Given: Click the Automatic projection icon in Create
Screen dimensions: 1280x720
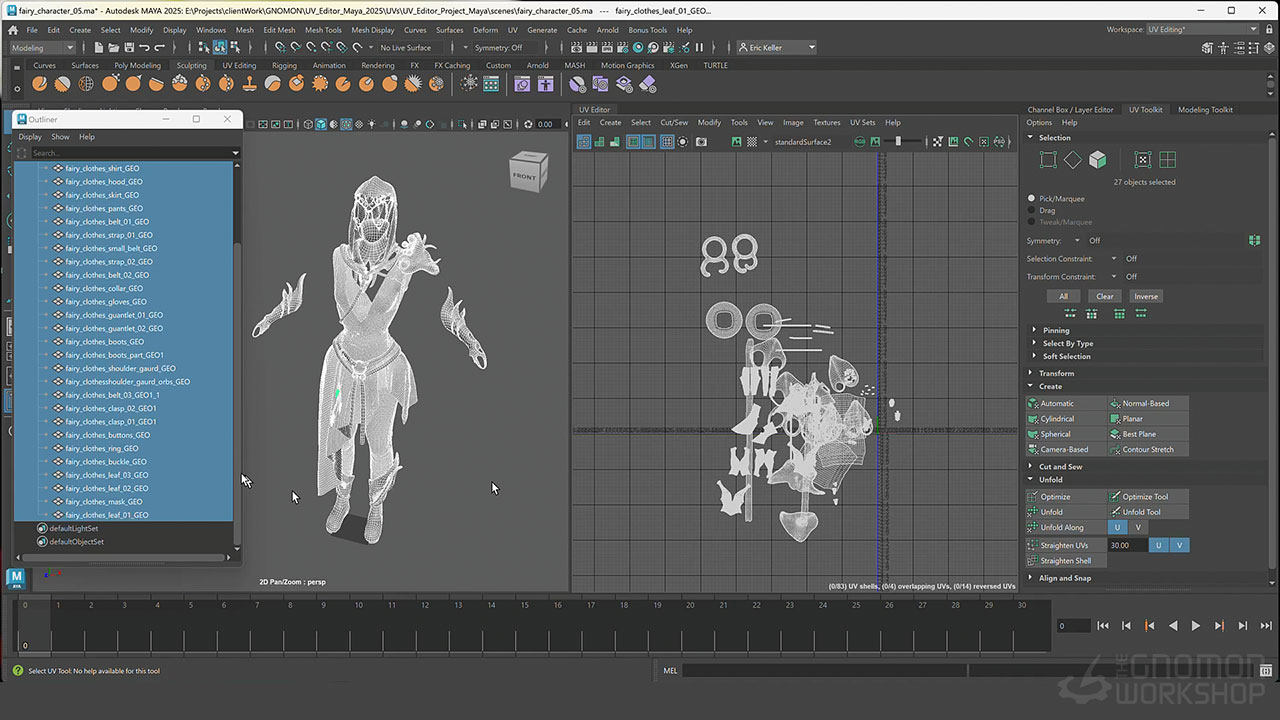Looking at the screenshot, I should click(x=1034, y=404).
